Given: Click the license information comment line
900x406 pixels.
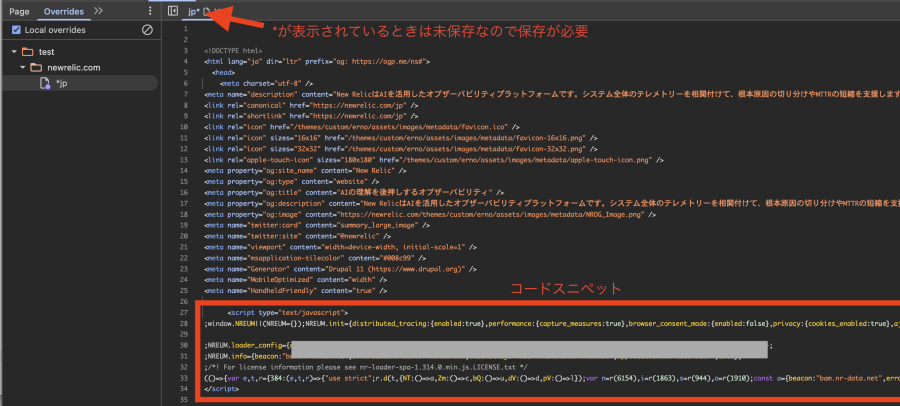Looking at the screenshot, I should click(366, 368).
